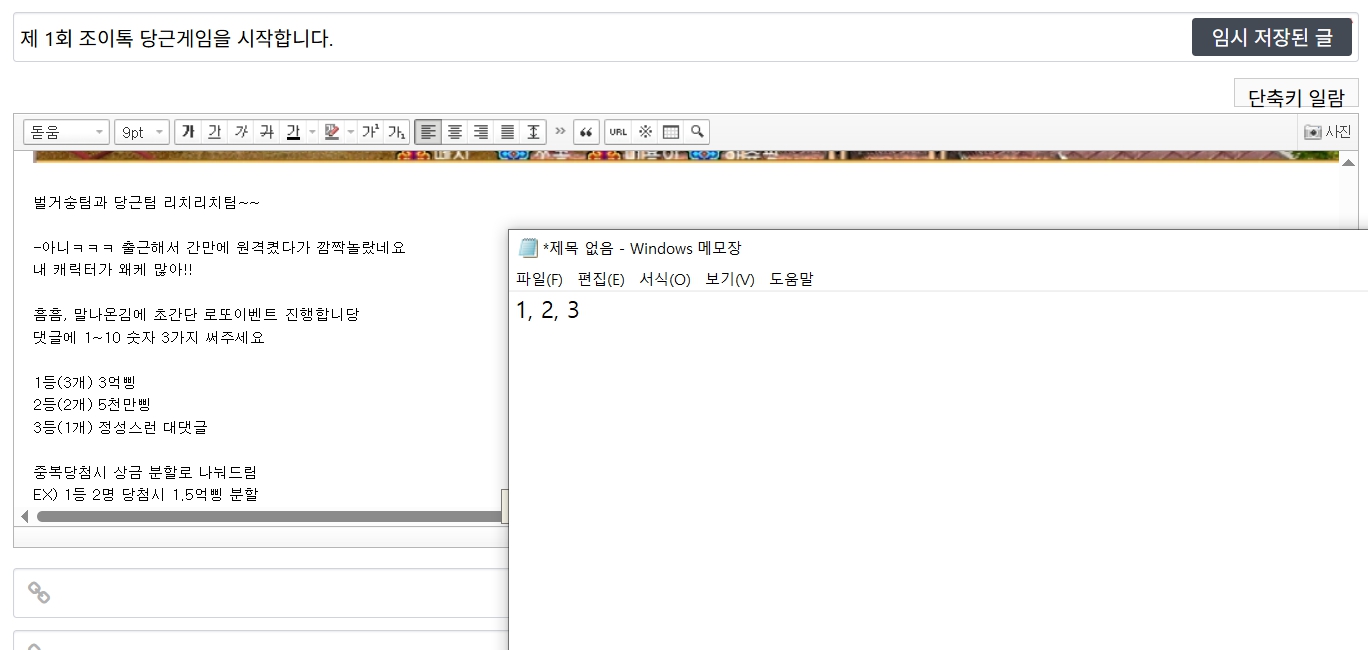Open the 파일(F) menu in Notepad
This screenshot has width=1368, height=650.
click(x=539, y=279)
